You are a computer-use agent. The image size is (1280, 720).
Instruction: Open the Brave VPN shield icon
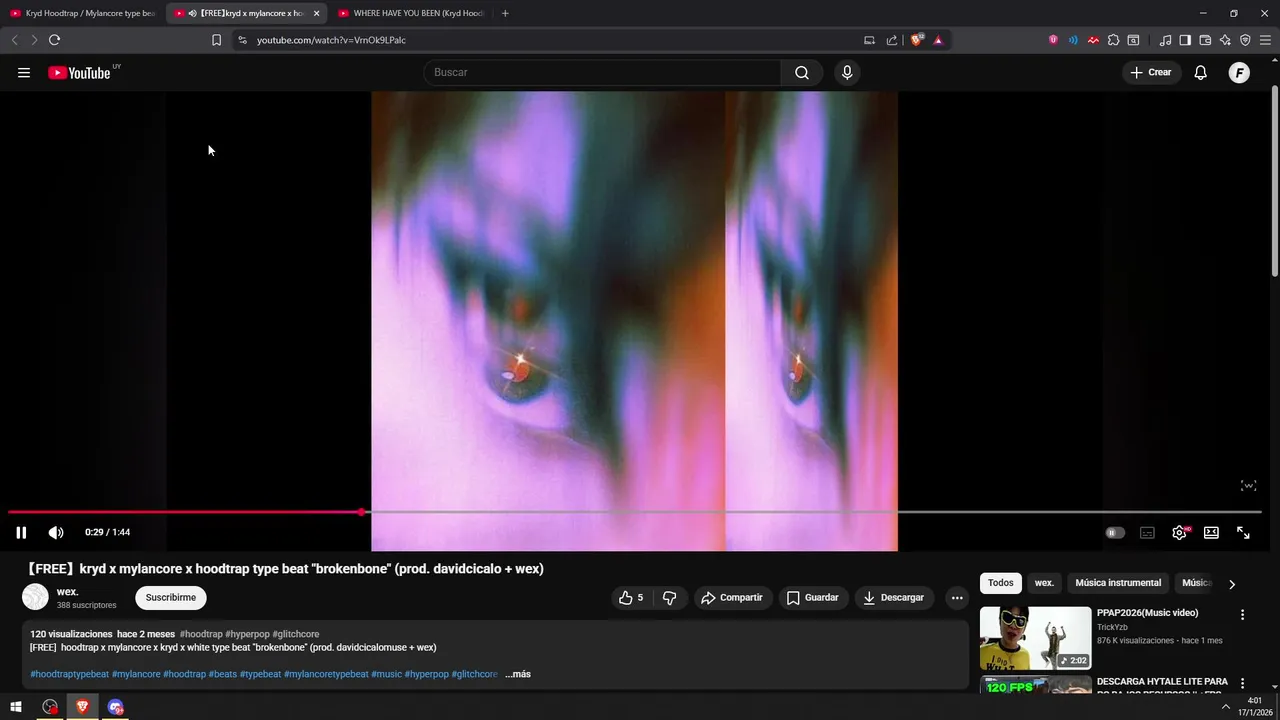pos(1245,40)
